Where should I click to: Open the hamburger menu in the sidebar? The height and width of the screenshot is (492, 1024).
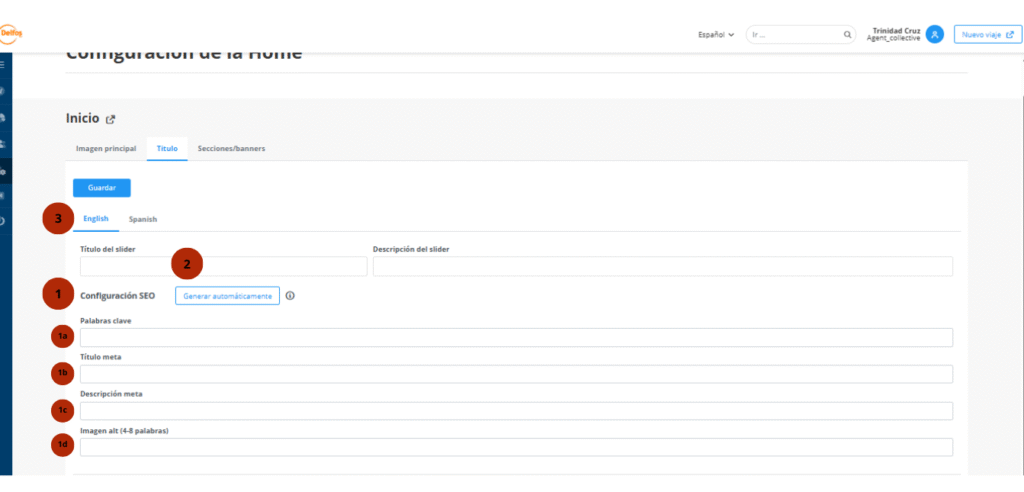click(4, 63)
